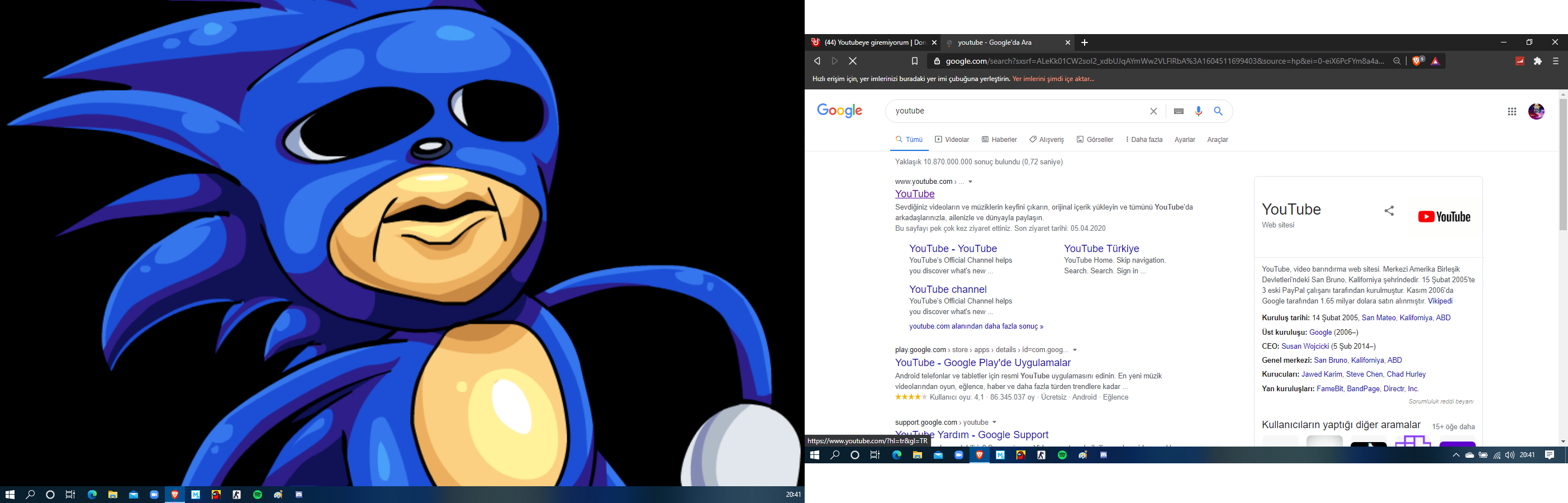The width and height of the screenshot is (1568, 503).
Task: Open the volume control in the system tray
Action: tap(1509, 455)
